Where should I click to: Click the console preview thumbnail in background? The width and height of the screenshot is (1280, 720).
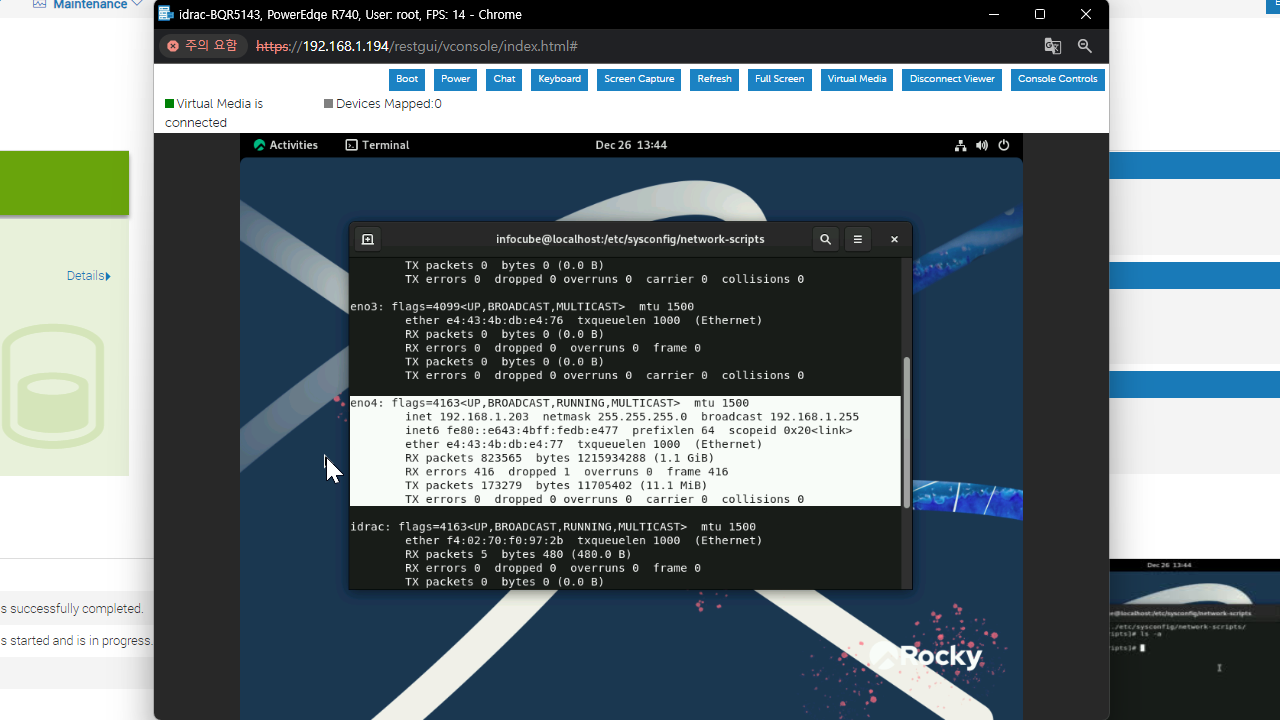pos(1194,639)
